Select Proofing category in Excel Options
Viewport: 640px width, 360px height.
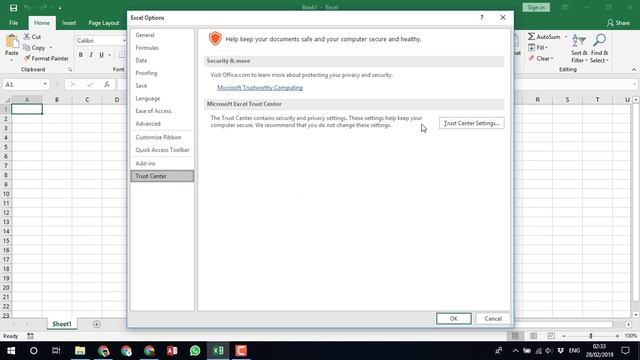162,73
